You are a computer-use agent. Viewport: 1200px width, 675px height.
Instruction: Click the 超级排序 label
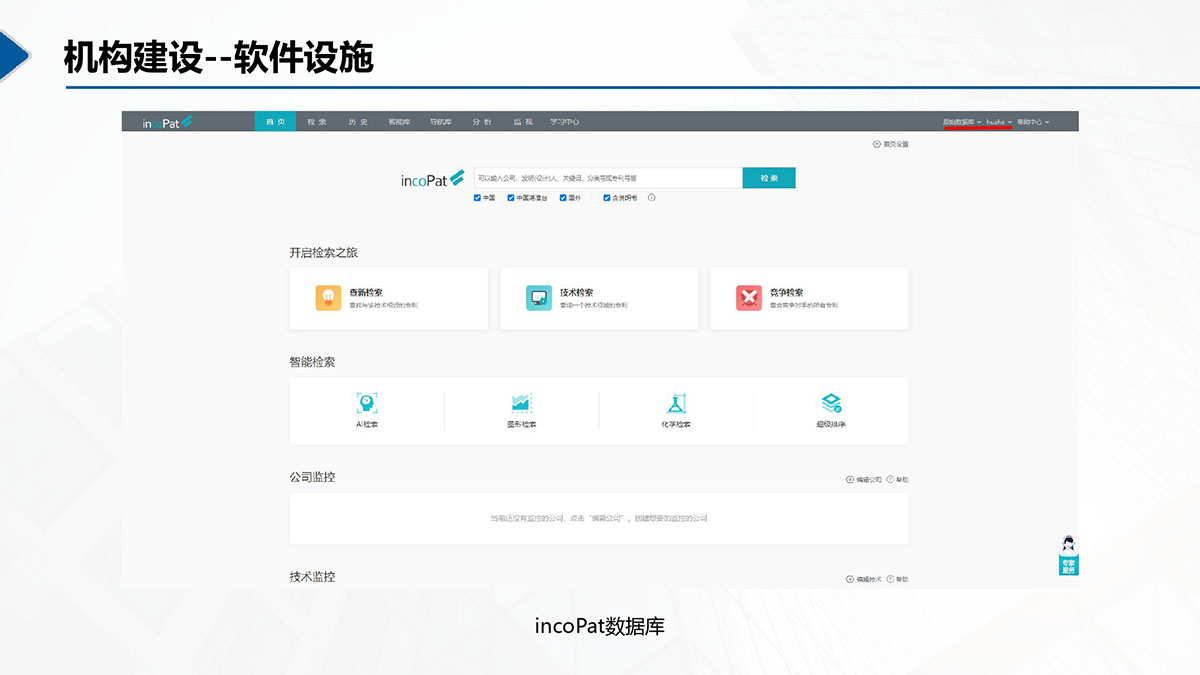(x=831, y=425)
